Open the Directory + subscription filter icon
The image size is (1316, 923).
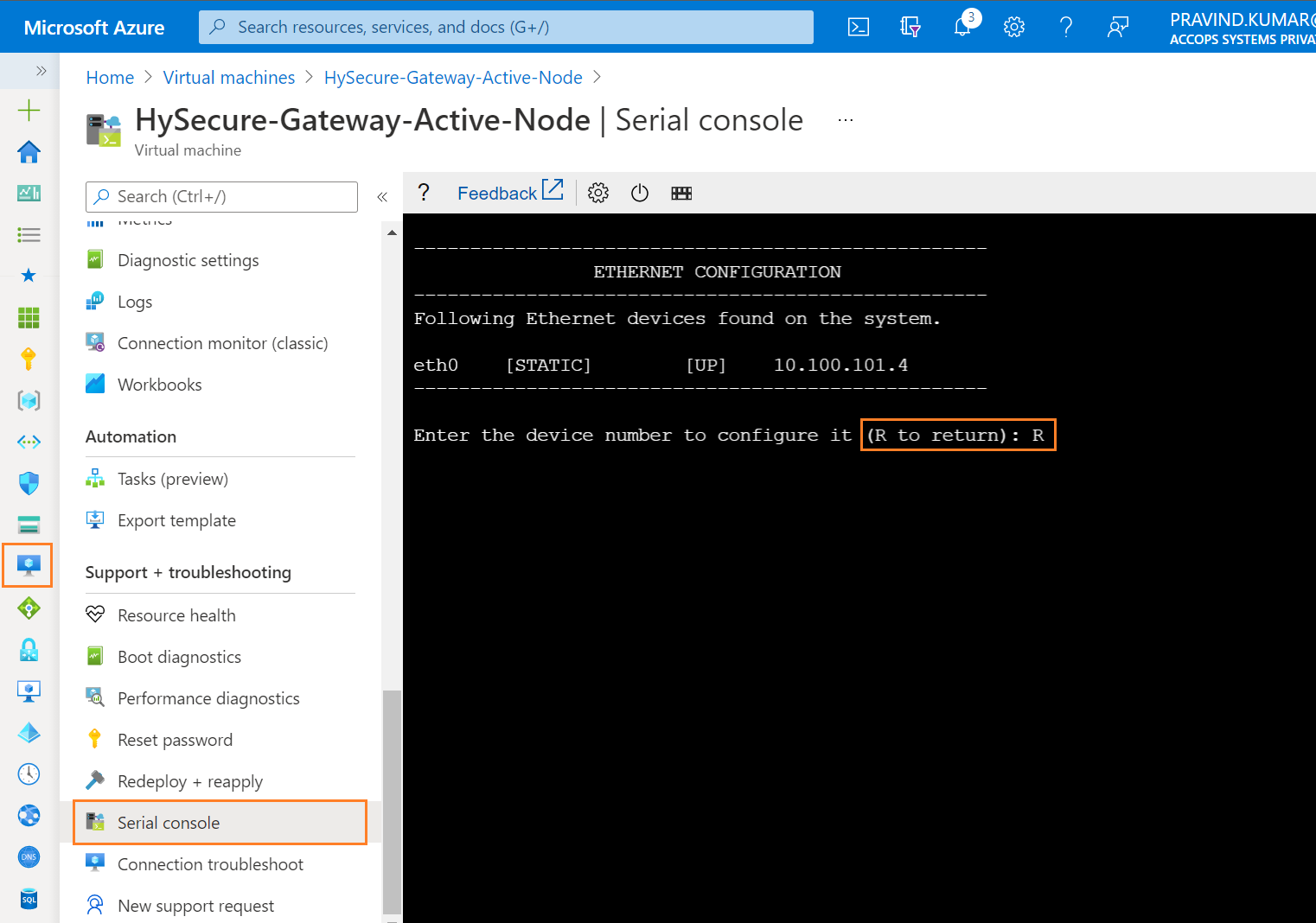910,27
